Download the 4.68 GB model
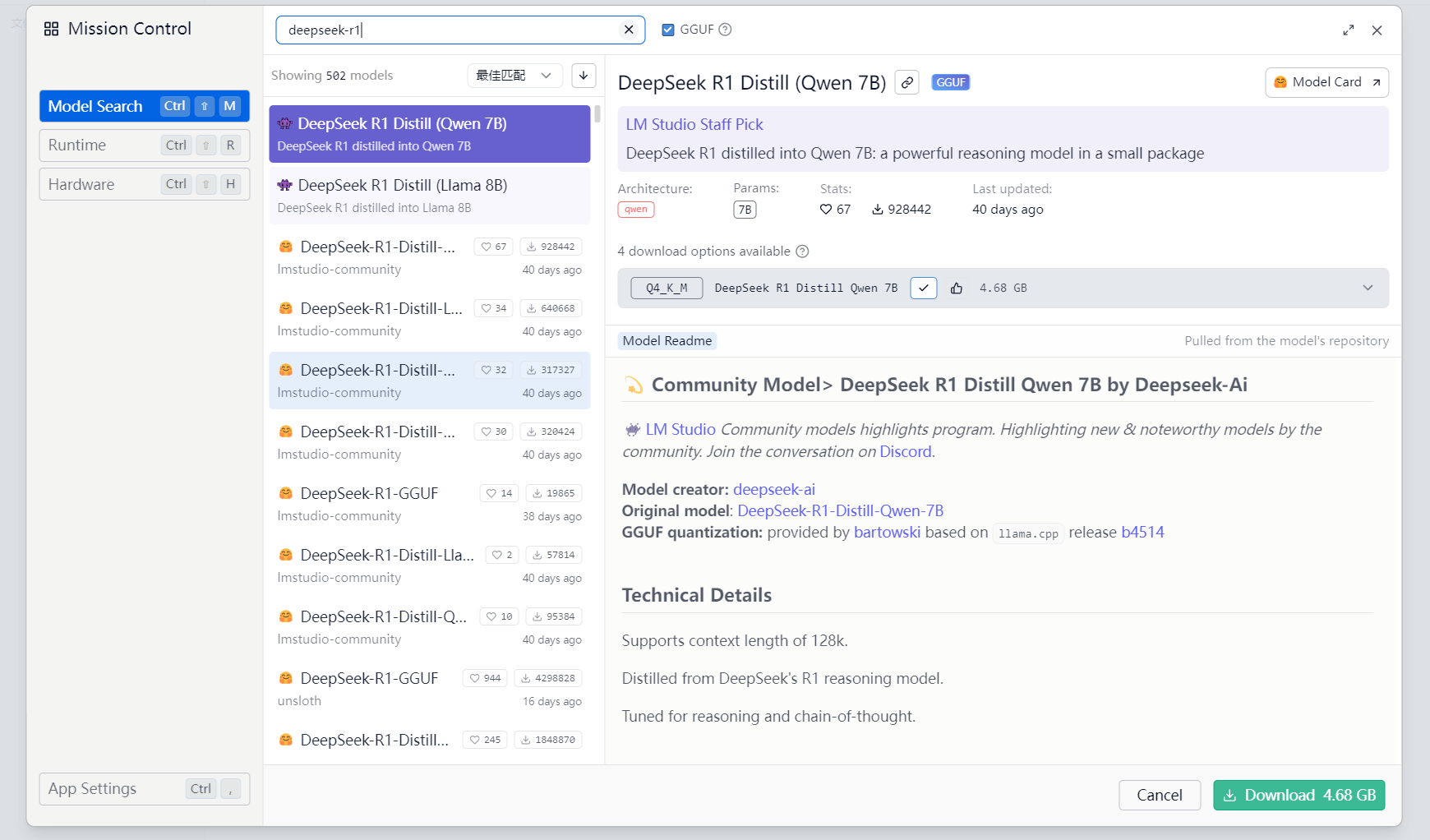This screenshot has height=840, width=1430. point(1299,795)
